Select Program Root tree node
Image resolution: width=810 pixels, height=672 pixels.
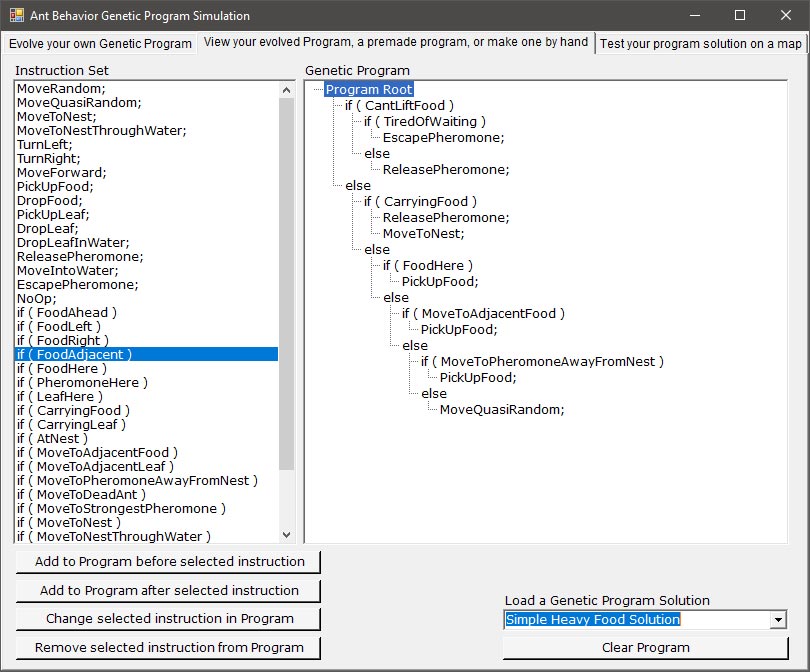tap(369, 89)
